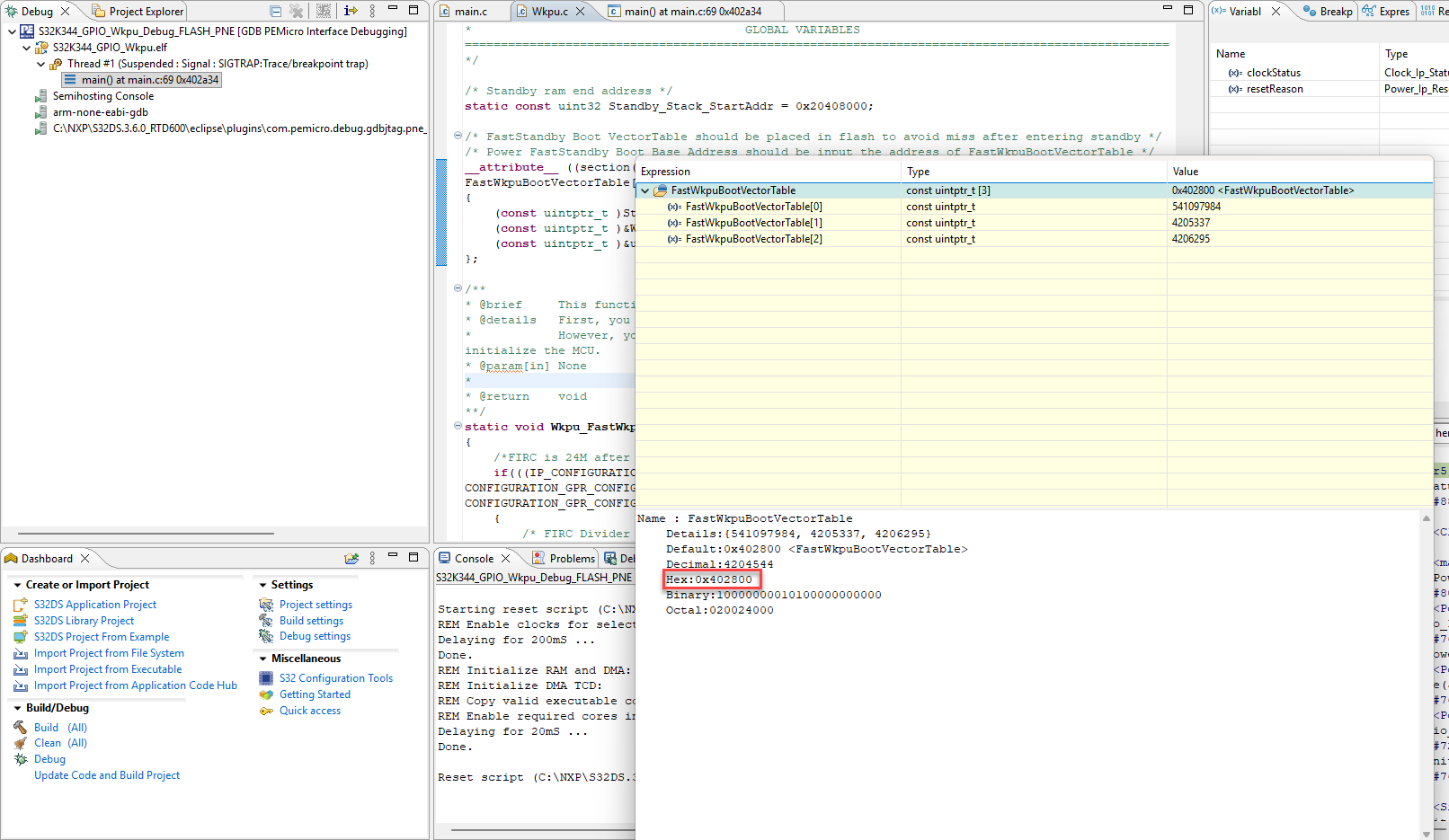The height and width of the screenshot is (840, 1449).
Task: Click Project settings wrench icon
Action: pos(266,605)
